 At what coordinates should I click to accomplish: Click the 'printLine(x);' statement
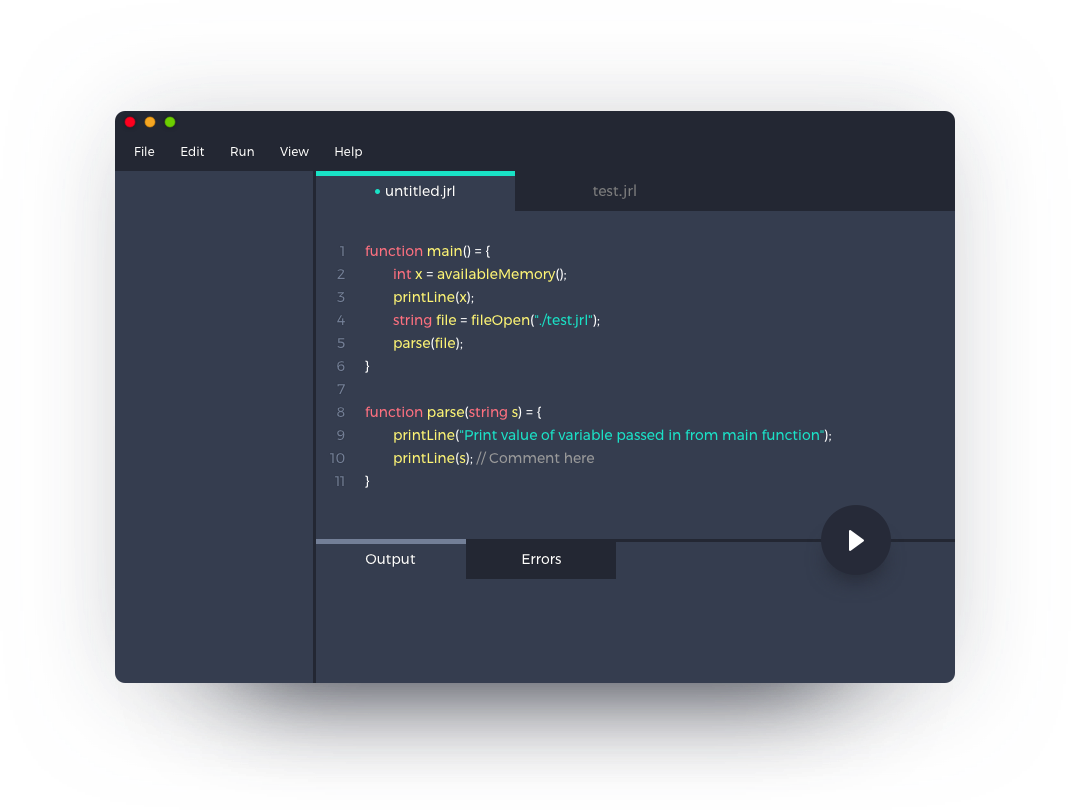click(433, 298)
